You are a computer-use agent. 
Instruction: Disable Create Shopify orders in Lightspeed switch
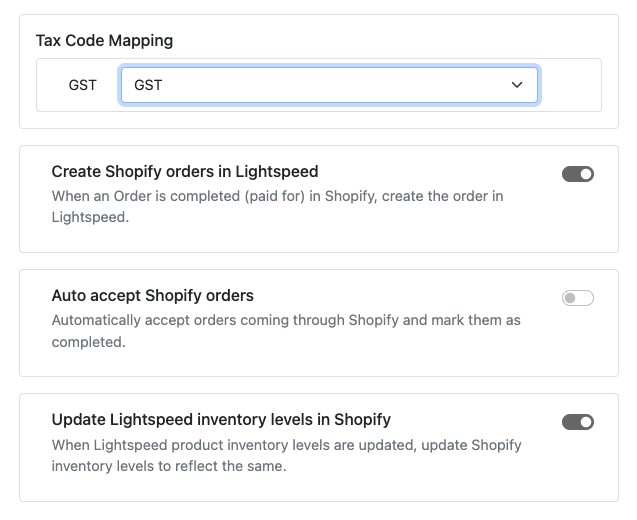pos(578,174)
